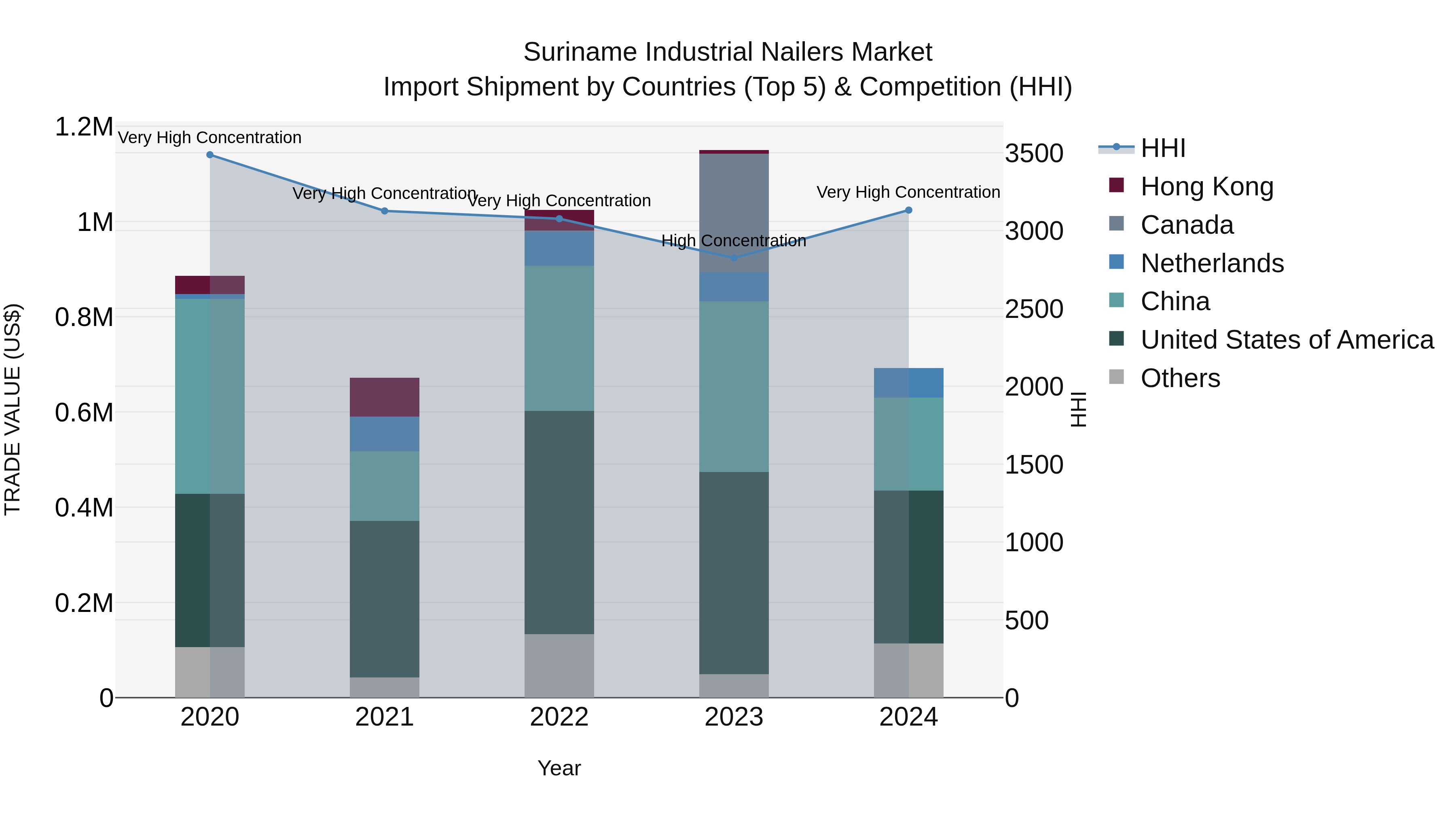Toggle the Others legend entry

click(1164, 378)
